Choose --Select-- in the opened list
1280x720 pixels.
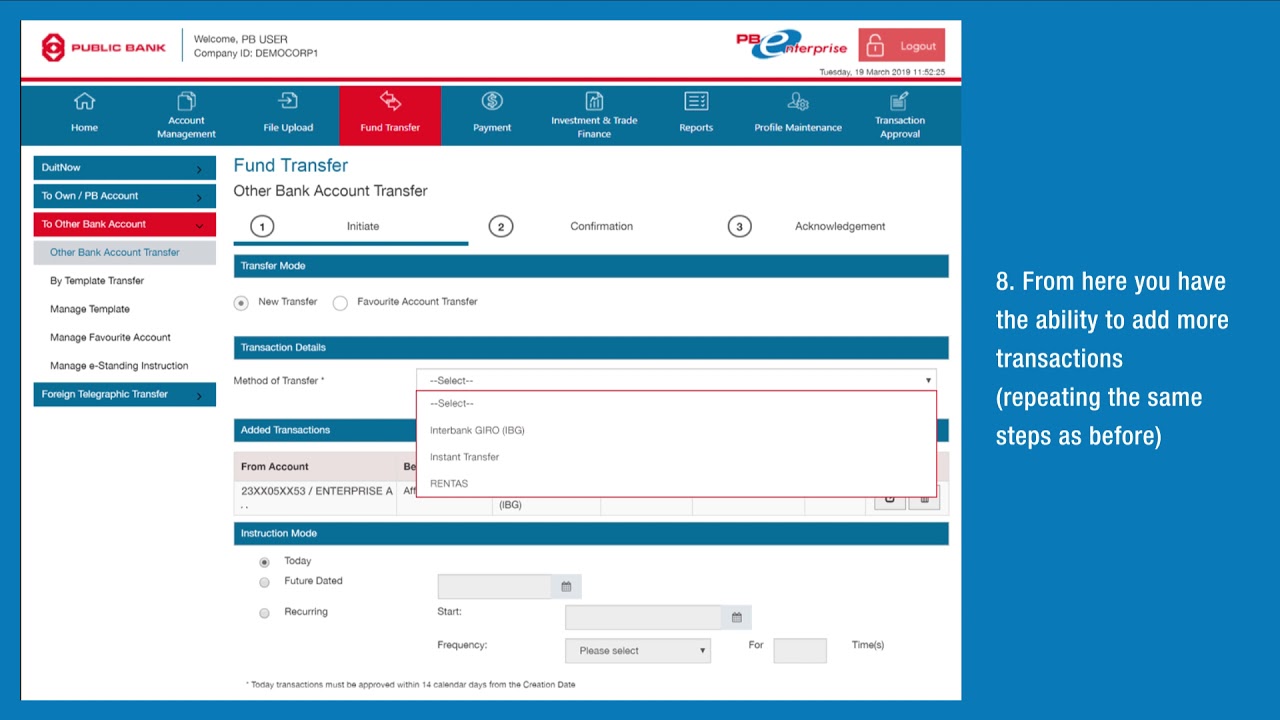(676, 403)
